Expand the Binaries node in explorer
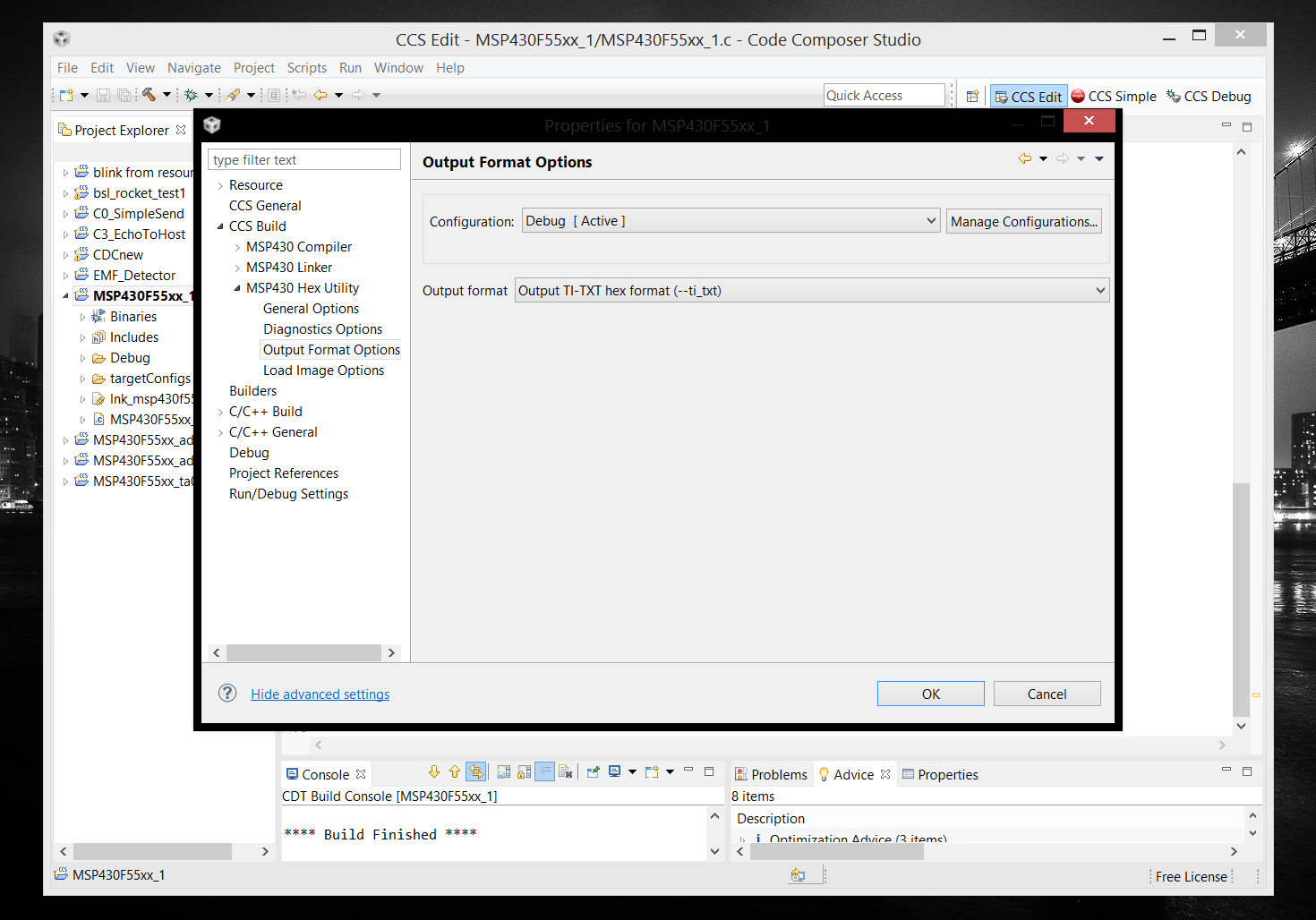Image resolution: width=1316 pixels, height=920 pixels. (82, 317)
